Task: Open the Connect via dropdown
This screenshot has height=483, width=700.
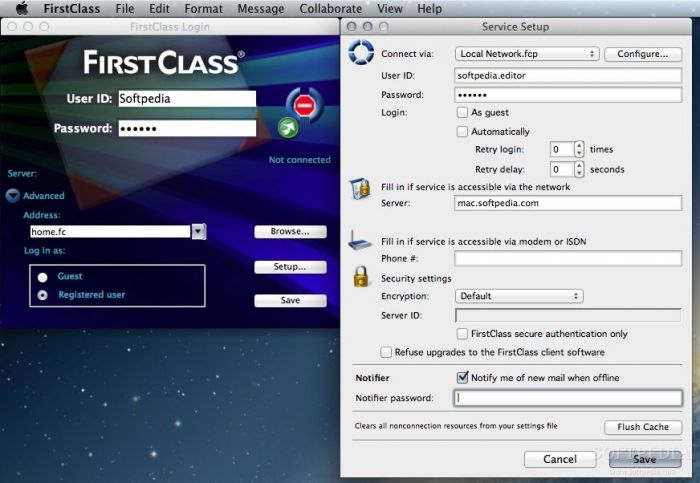Action: [x=527, y=54]
